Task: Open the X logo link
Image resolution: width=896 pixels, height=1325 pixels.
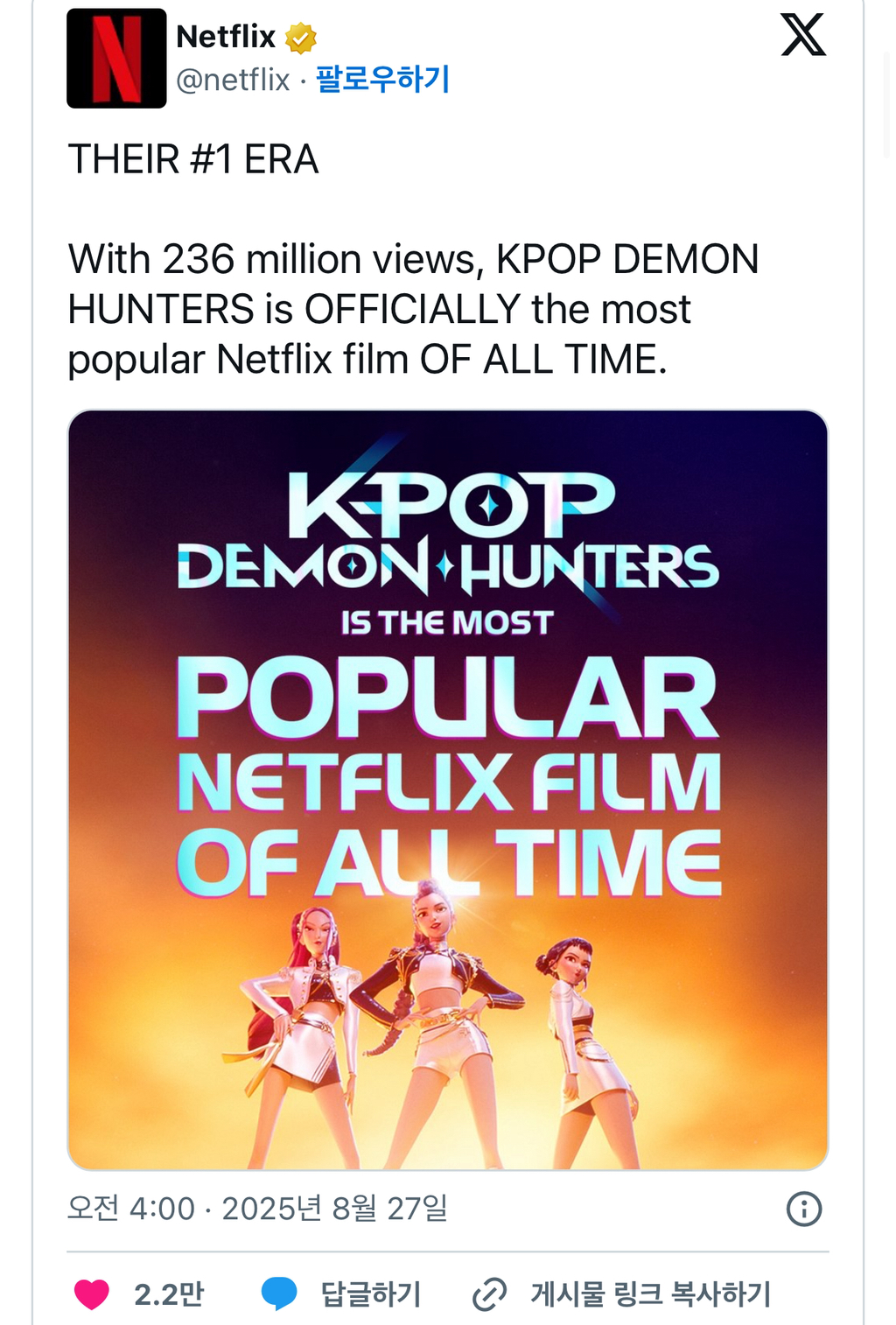Action: tap(802, 36)
